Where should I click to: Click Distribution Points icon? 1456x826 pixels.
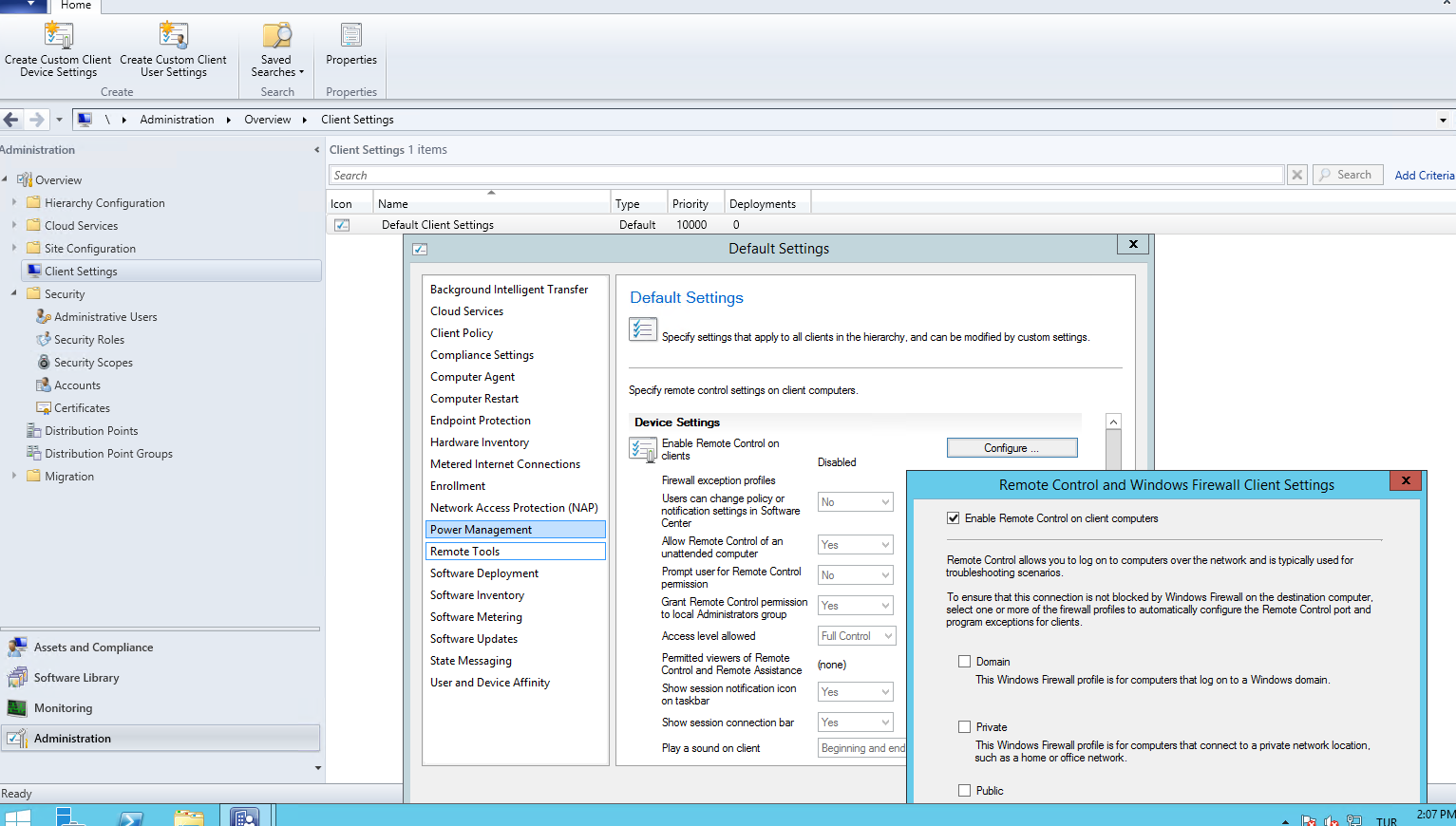34,430
